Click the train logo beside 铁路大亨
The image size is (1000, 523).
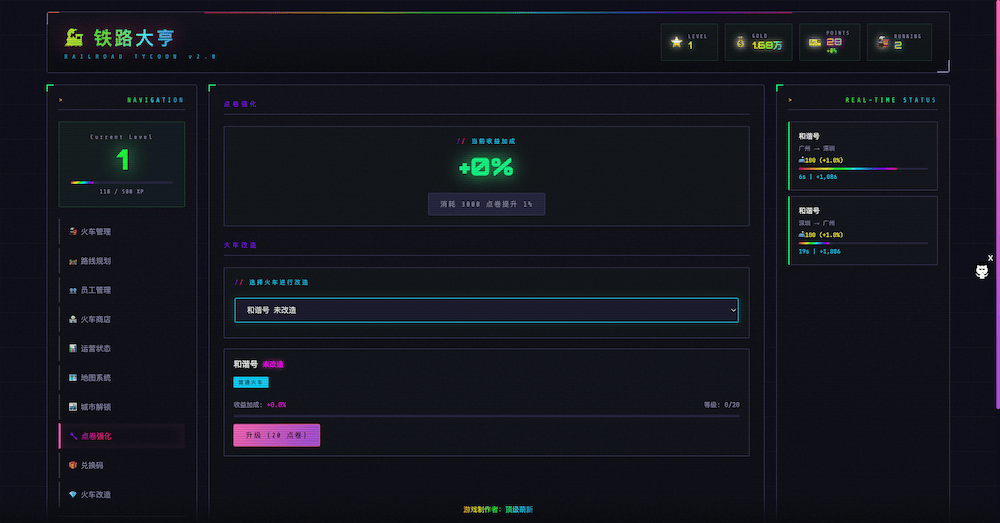pos(74,38)
